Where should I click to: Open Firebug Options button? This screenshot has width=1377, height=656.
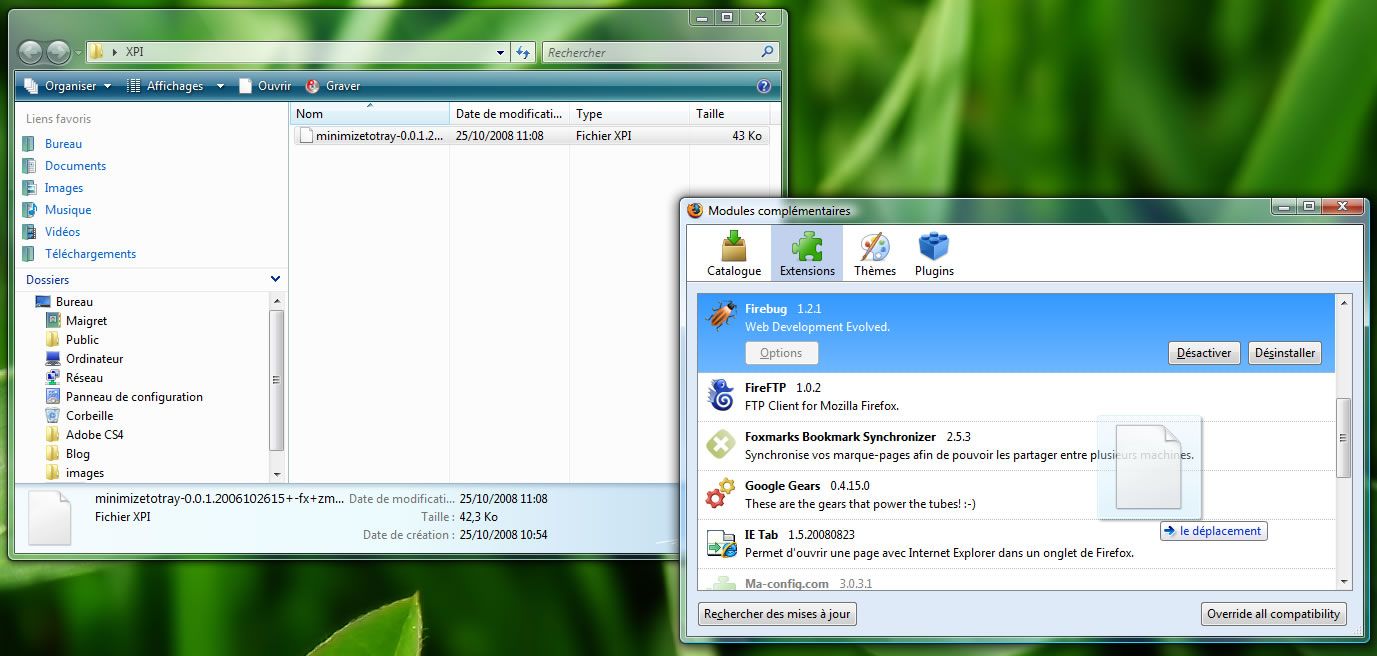pos(781,353)
